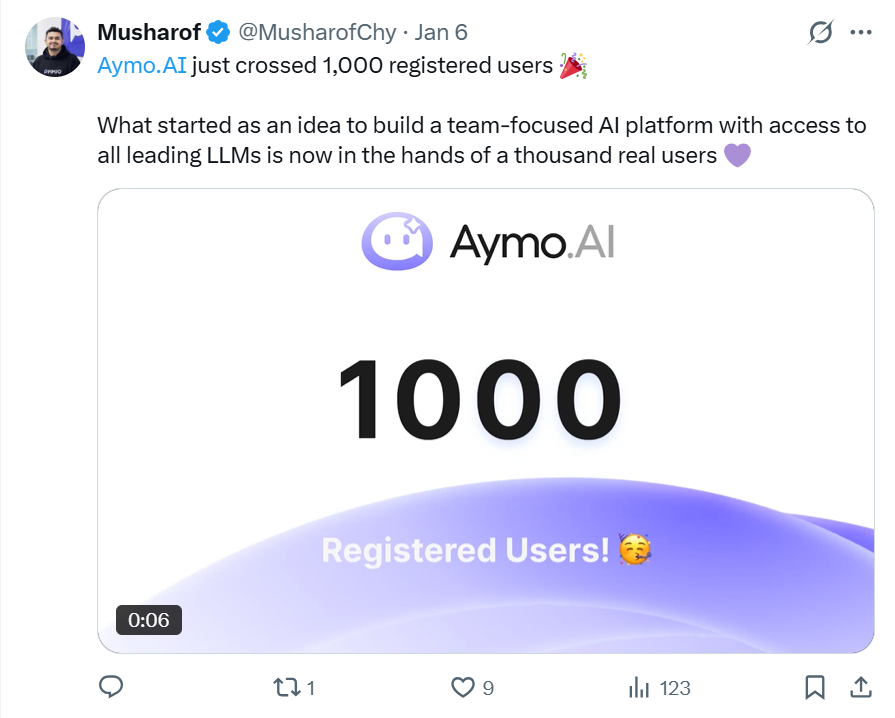Click the 0:06 video duration badge
Viewport: 895px width, 718px height.
coord(148,620)
